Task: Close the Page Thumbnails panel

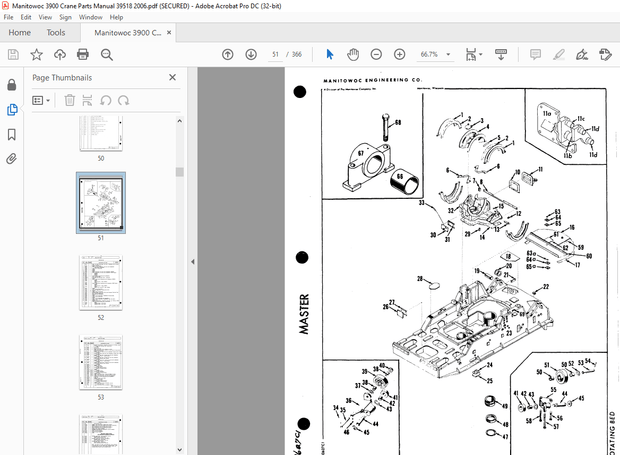Action: (x=172, y=77)
